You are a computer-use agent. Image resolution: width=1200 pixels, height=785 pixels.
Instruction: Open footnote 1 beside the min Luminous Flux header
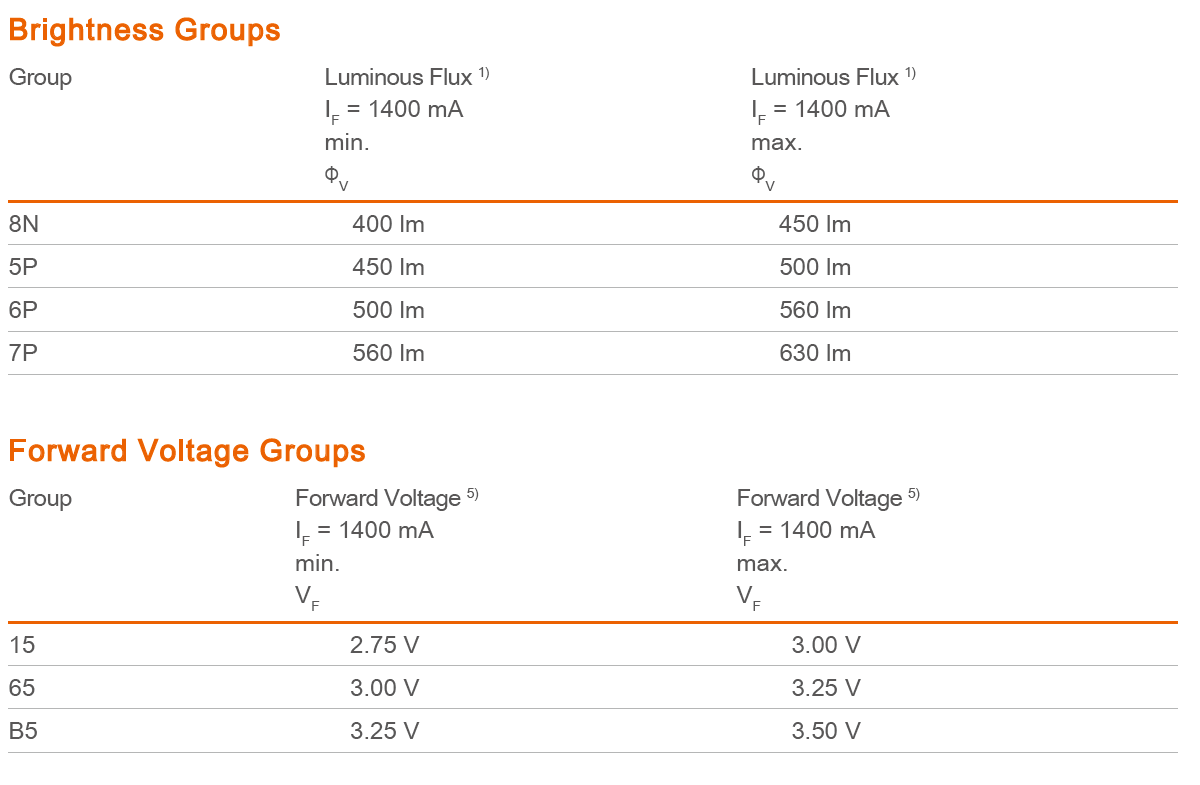pyautogui.click(x=483, y=72)
